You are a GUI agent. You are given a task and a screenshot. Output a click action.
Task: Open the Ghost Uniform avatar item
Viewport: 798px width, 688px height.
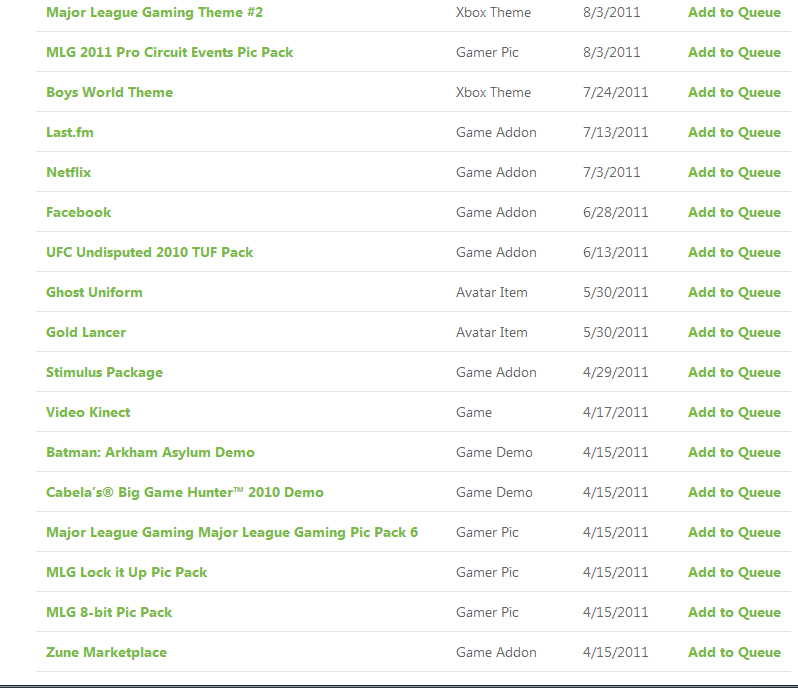[x=94, y=292]
